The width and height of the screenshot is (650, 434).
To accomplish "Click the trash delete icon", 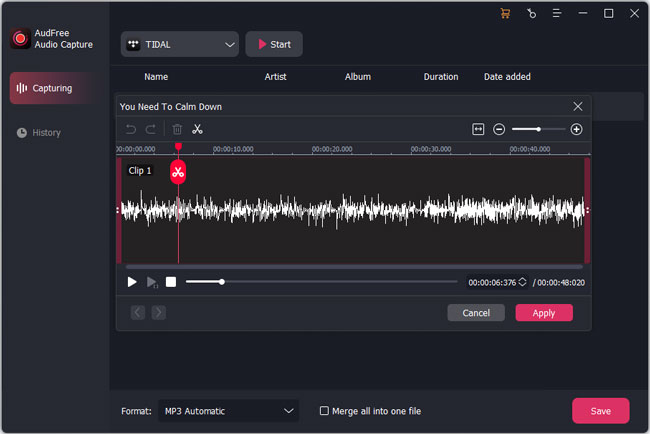I will [177, 129].
